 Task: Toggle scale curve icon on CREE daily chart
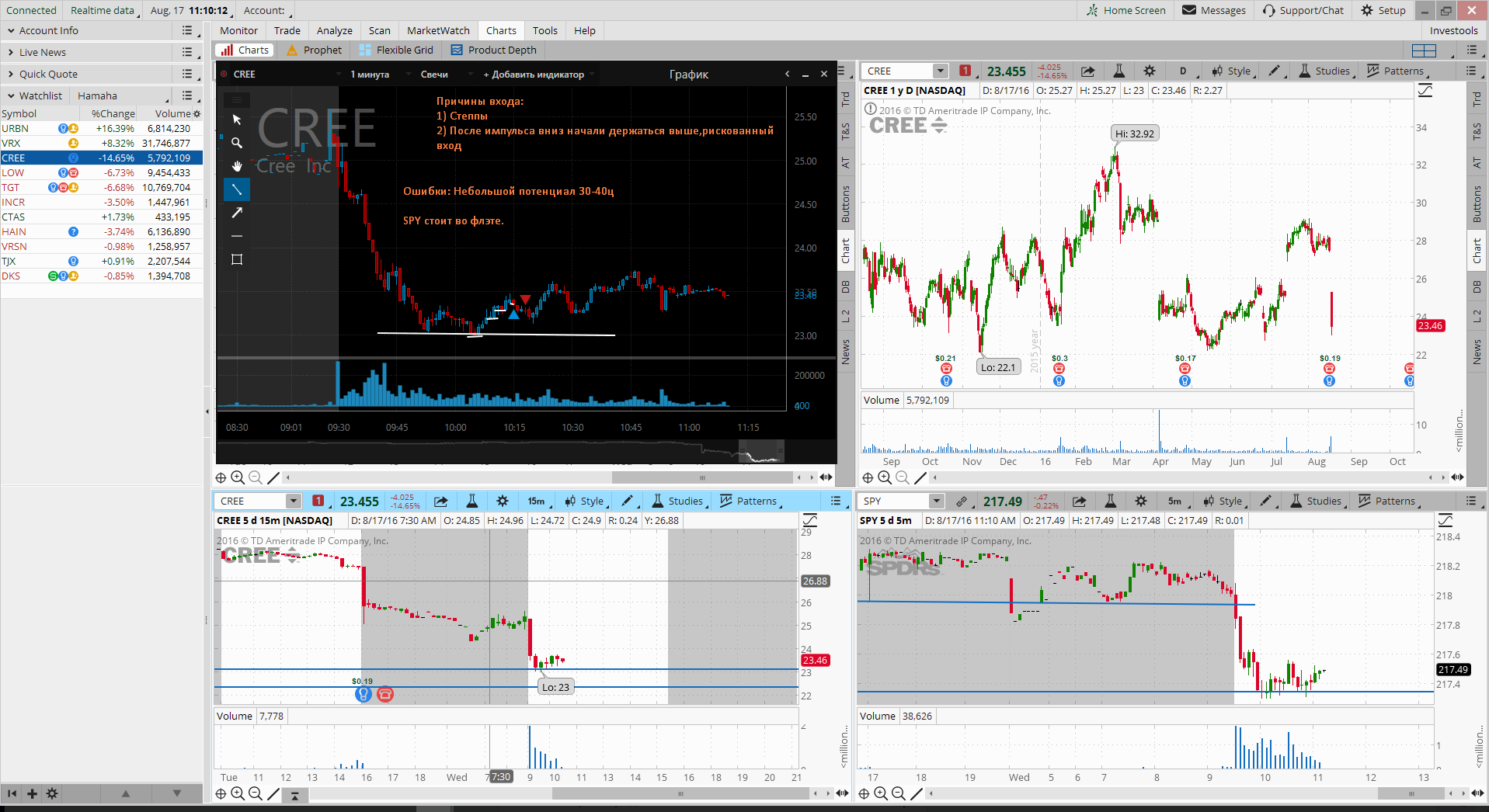pyautogui.click(x=1425, y=91)
